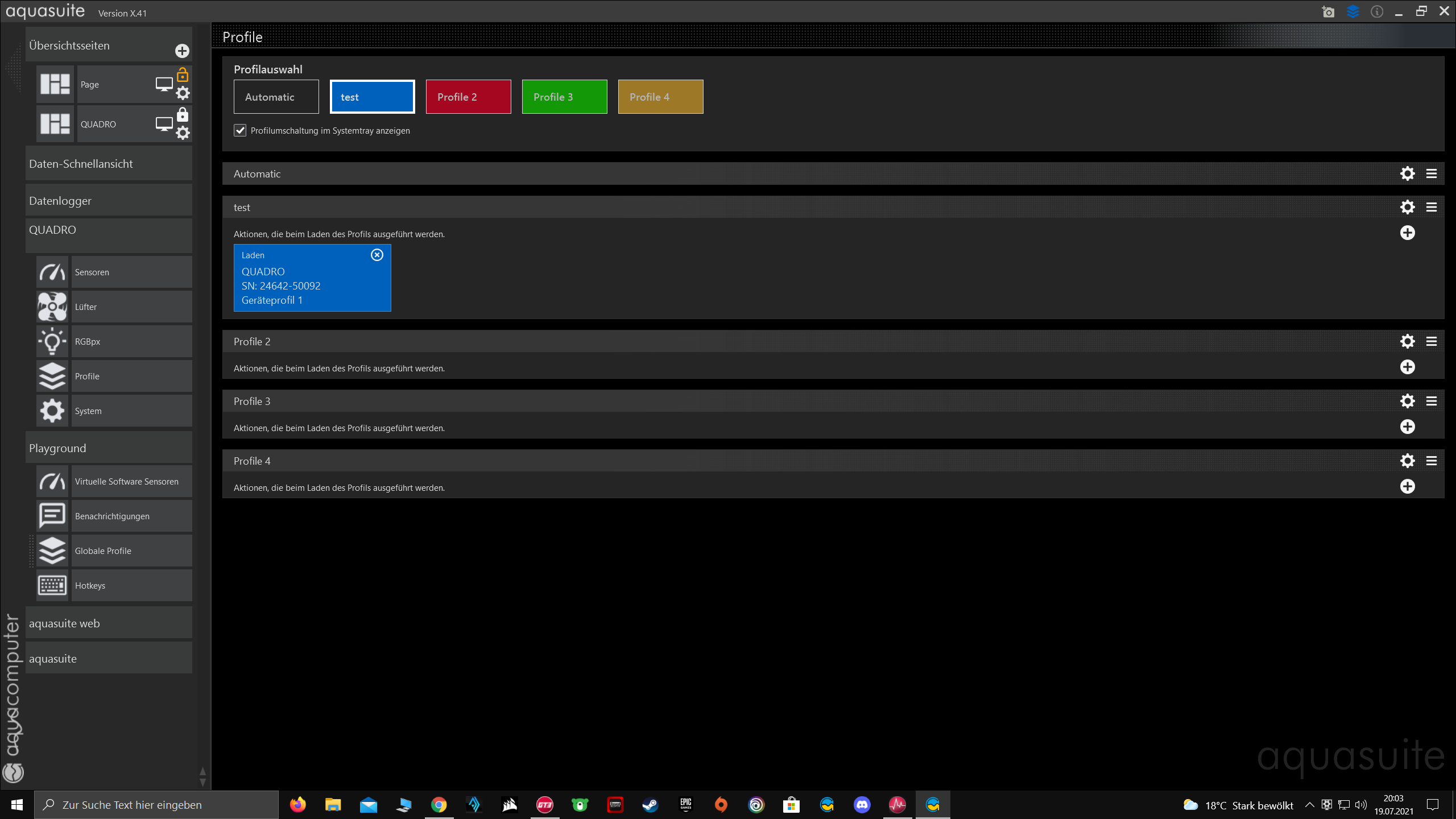Remove the Laden QUADRO action with X icon
This screenshot has width=1456, height=819.
coord(377,255)
